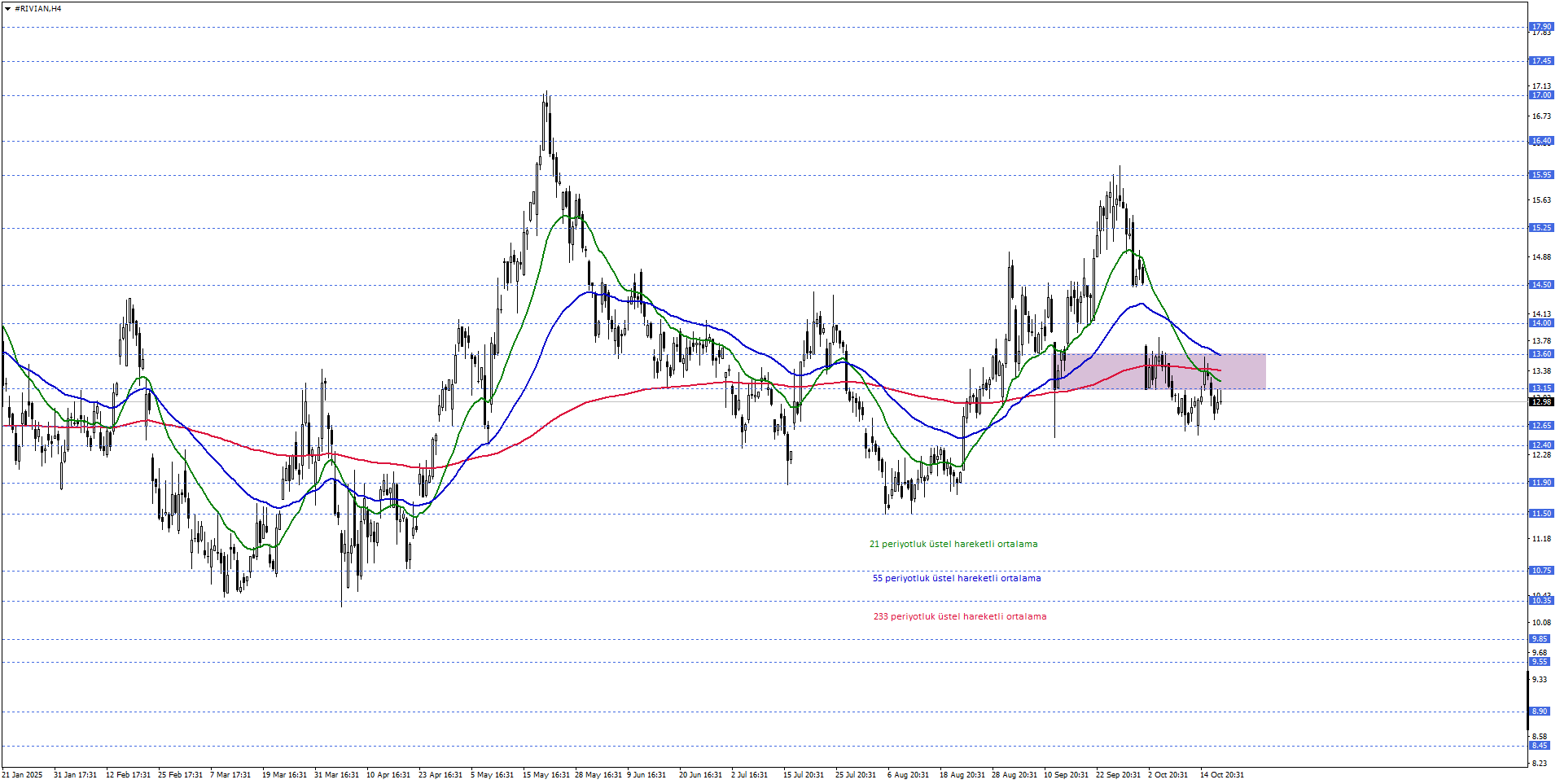Select the blue 55-period moving average label
This screenshot has height=784, width=1560.
956,578
